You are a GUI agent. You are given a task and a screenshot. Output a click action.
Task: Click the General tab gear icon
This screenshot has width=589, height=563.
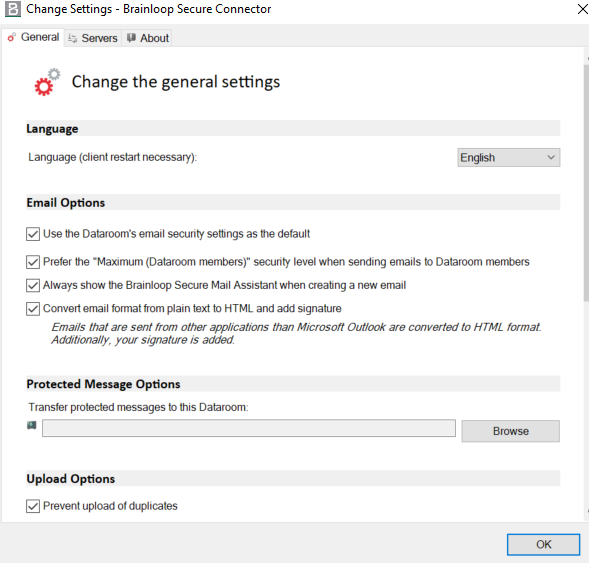12,37
